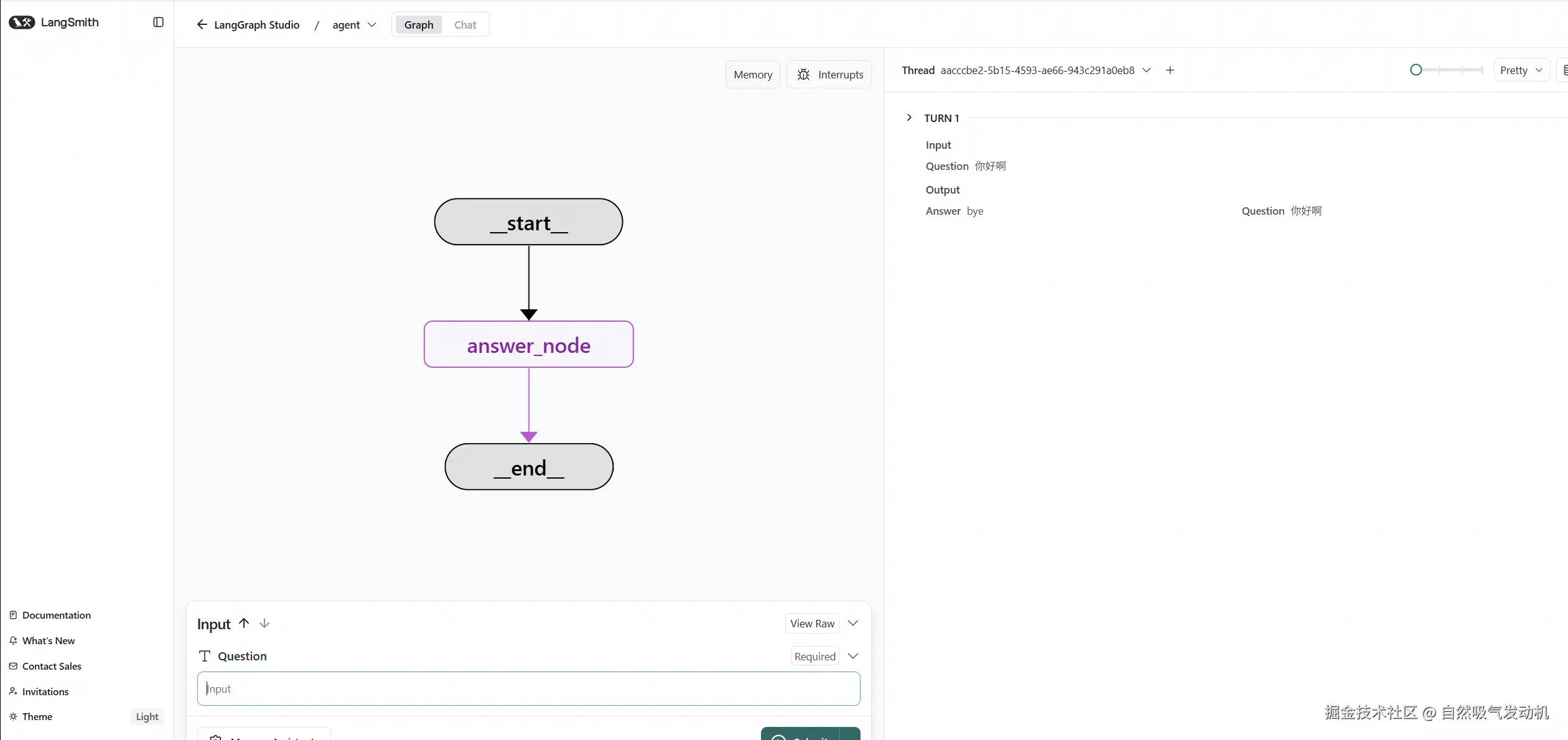
Task: Click the detail level slider handle
Action: 1416,70
